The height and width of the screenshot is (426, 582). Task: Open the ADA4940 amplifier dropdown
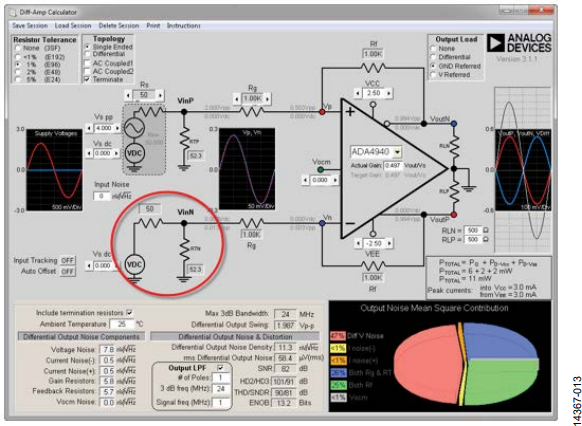pyautogui.click(x=398, y=152)
